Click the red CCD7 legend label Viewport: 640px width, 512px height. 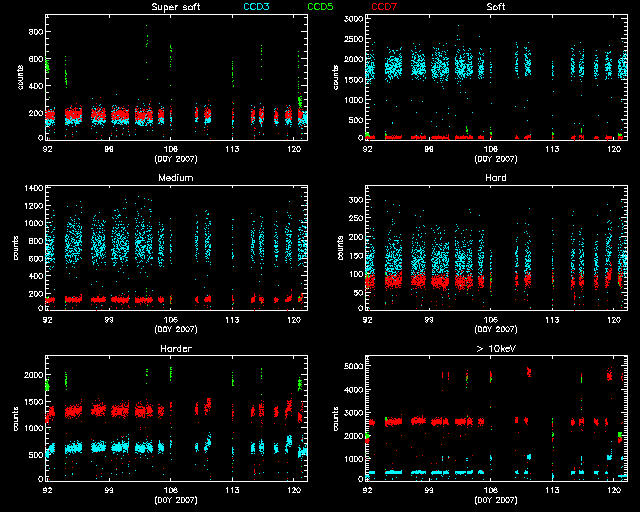point(386,8)
